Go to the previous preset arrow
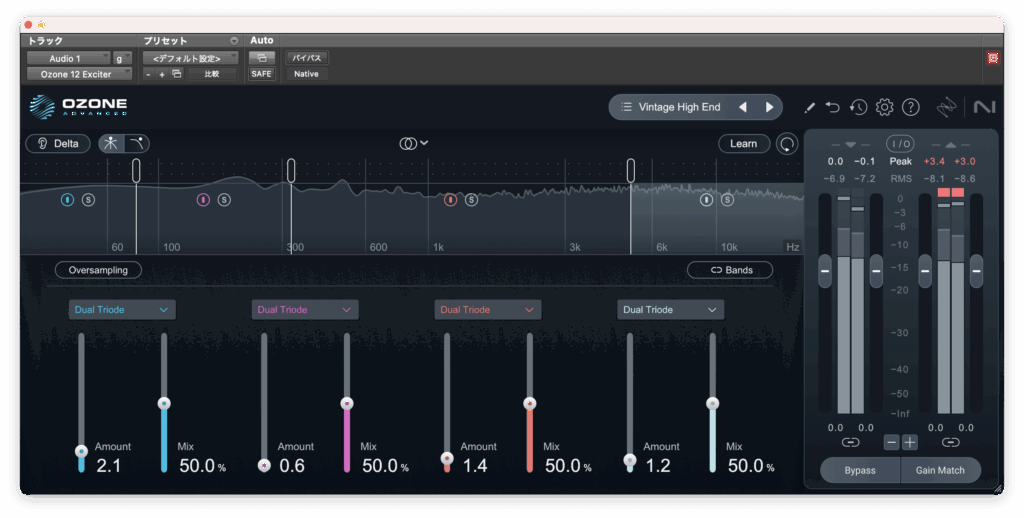 click(742, 107)
